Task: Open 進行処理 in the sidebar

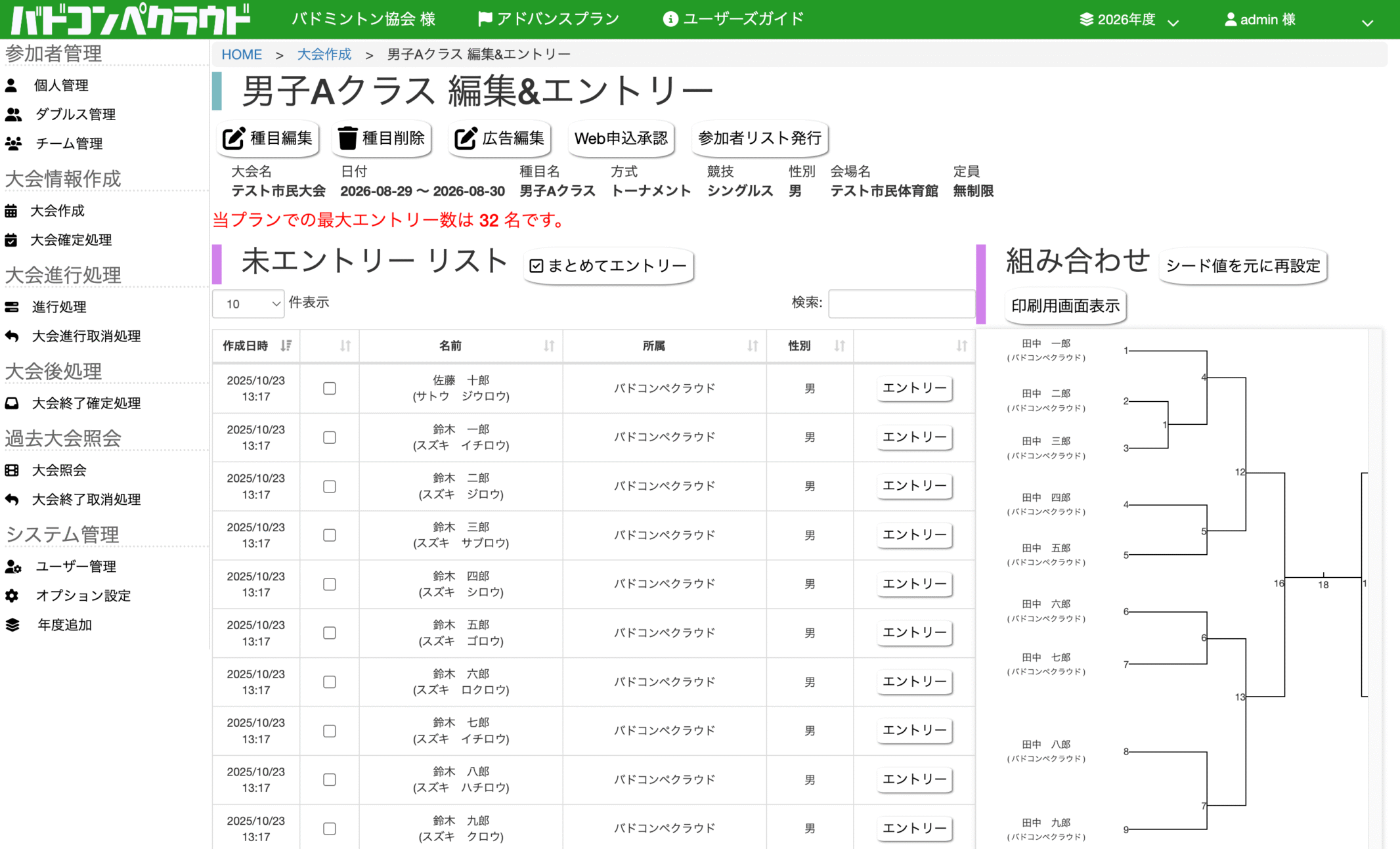Action: click(x=59, y=307)
